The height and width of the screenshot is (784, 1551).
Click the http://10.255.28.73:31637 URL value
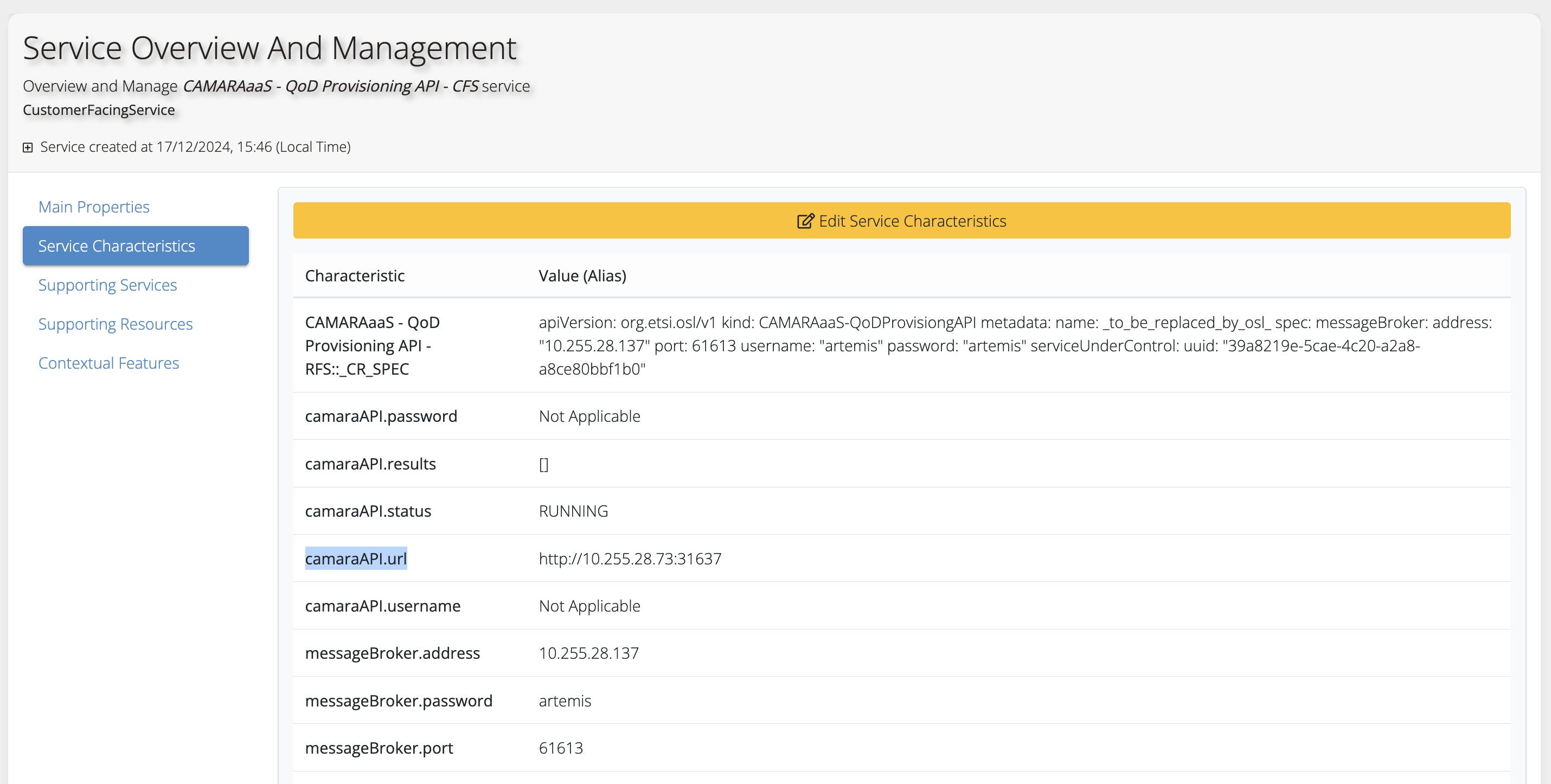(630, 558)
